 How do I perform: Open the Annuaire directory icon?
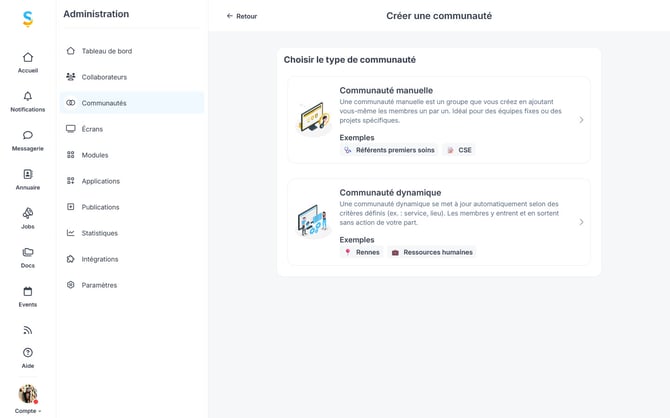28,174
